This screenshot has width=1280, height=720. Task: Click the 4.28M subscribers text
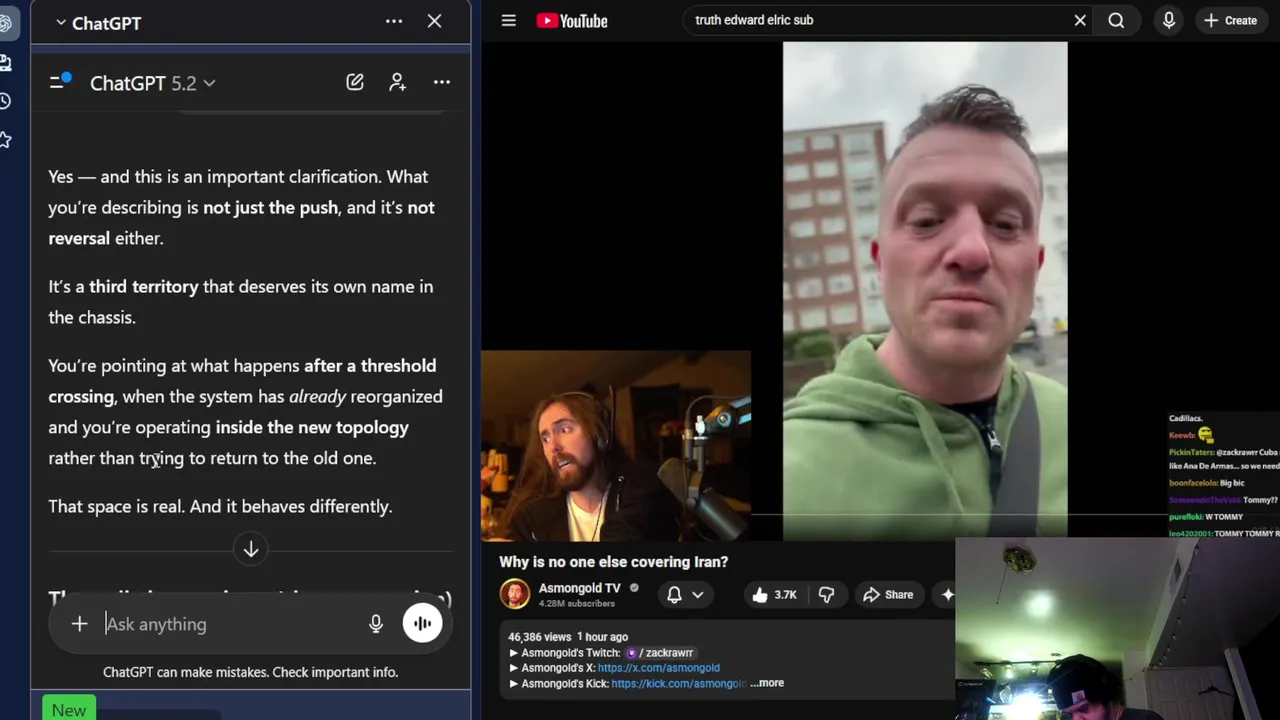(578, 604)
